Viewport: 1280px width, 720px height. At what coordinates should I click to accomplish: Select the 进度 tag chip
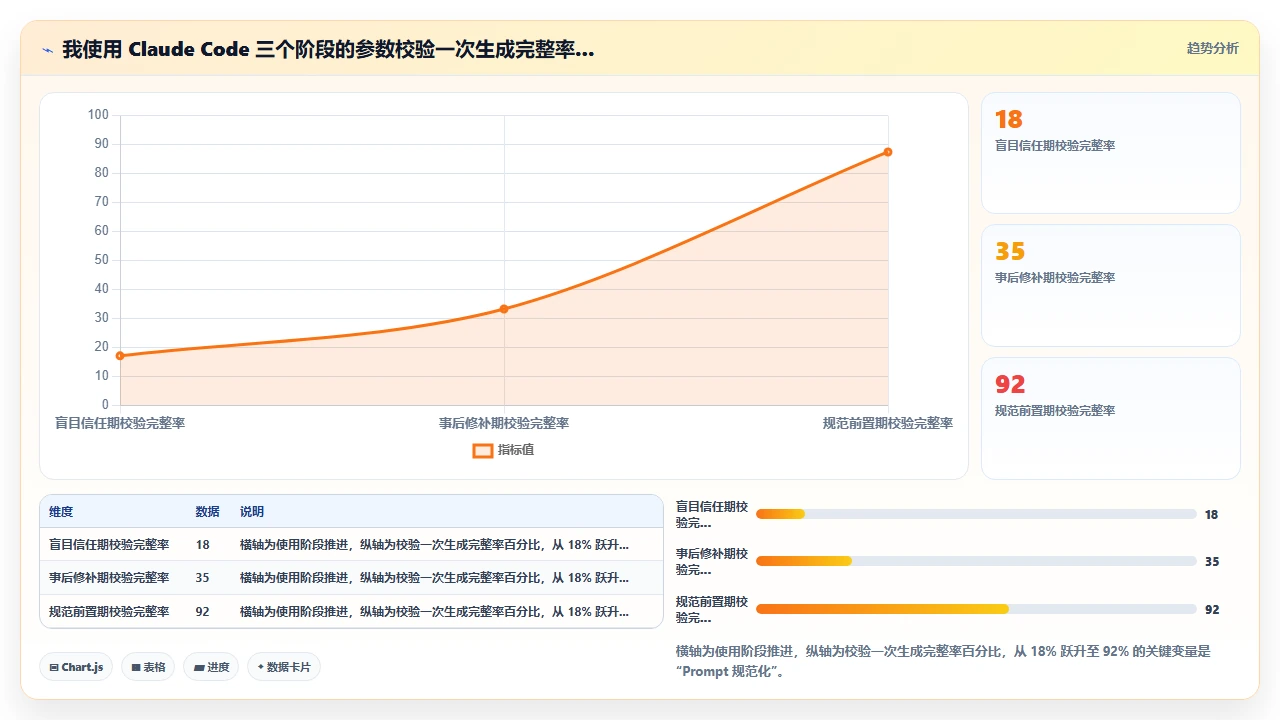point(211,667)
